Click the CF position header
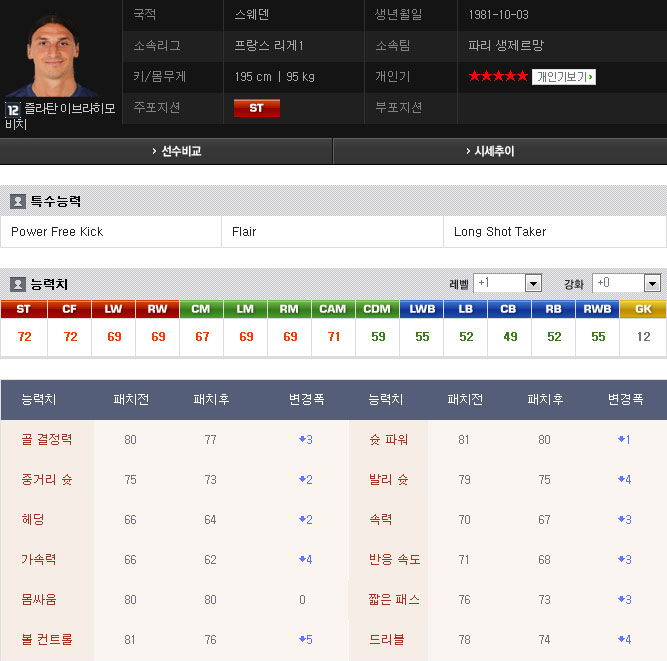 pos(69,309)
